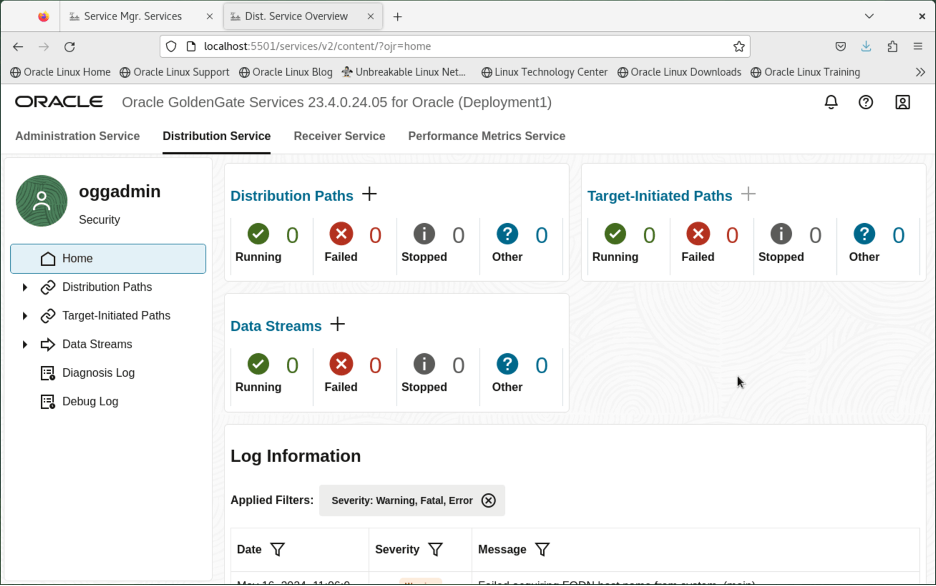Filter the Severity column using funnel icon

click(436, 549)
